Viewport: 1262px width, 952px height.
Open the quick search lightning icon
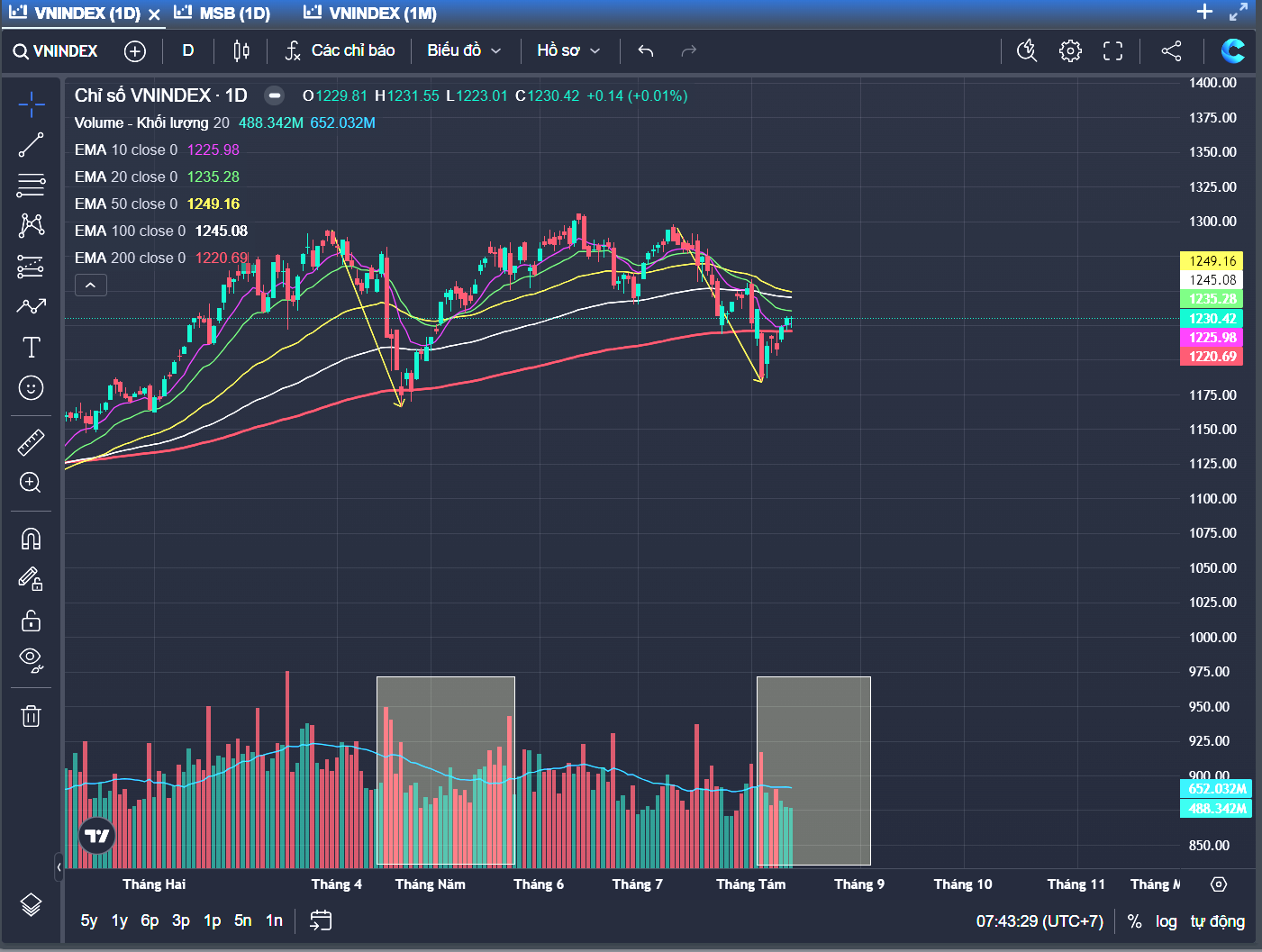[1027, 51]
